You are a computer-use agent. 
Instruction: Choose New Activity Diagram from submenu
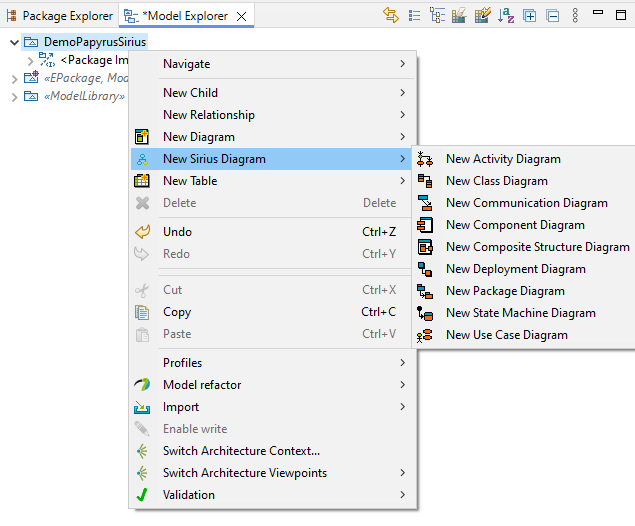point(503,159)
